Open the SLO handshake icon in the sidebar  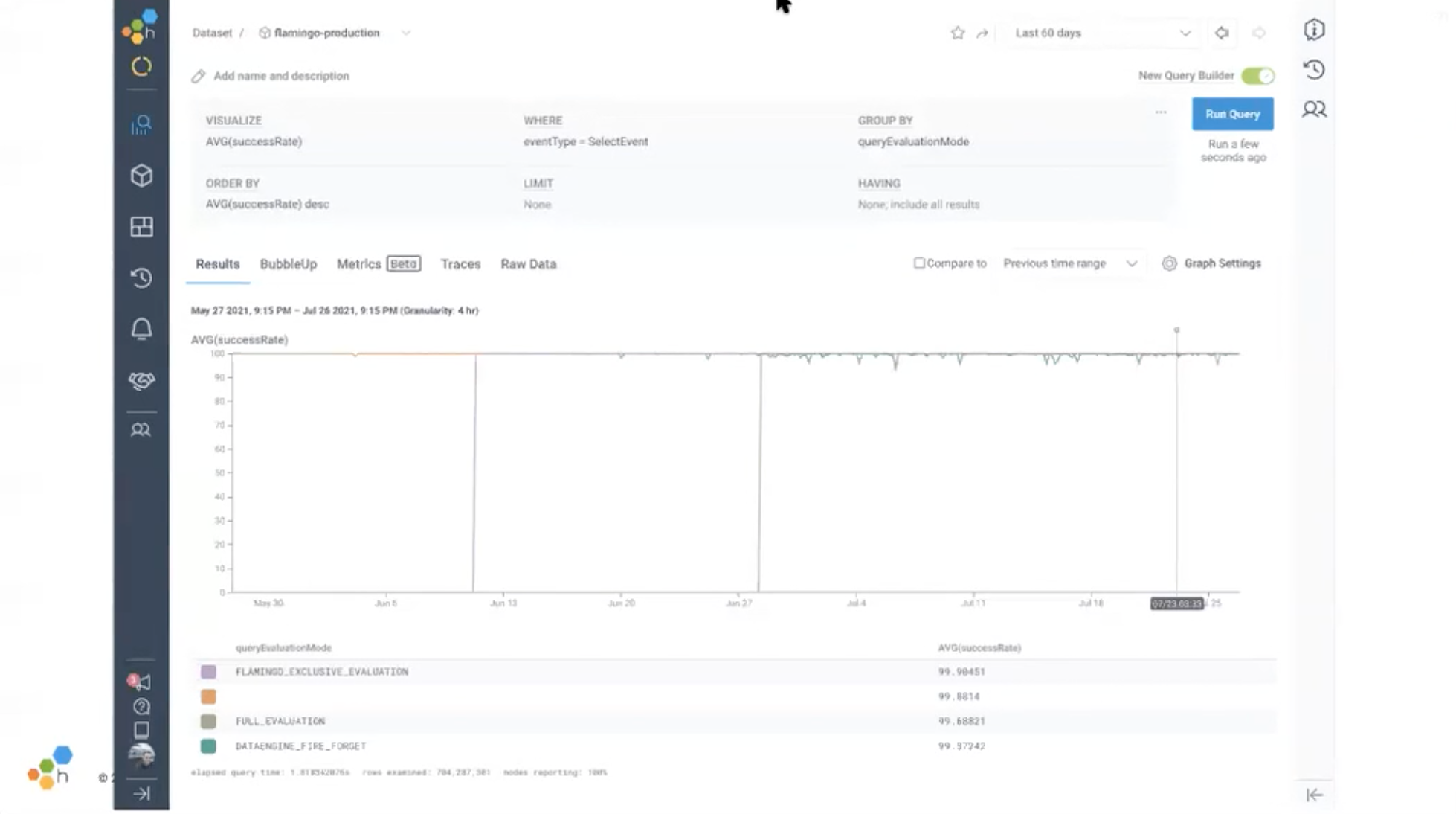tap(141, 380)
